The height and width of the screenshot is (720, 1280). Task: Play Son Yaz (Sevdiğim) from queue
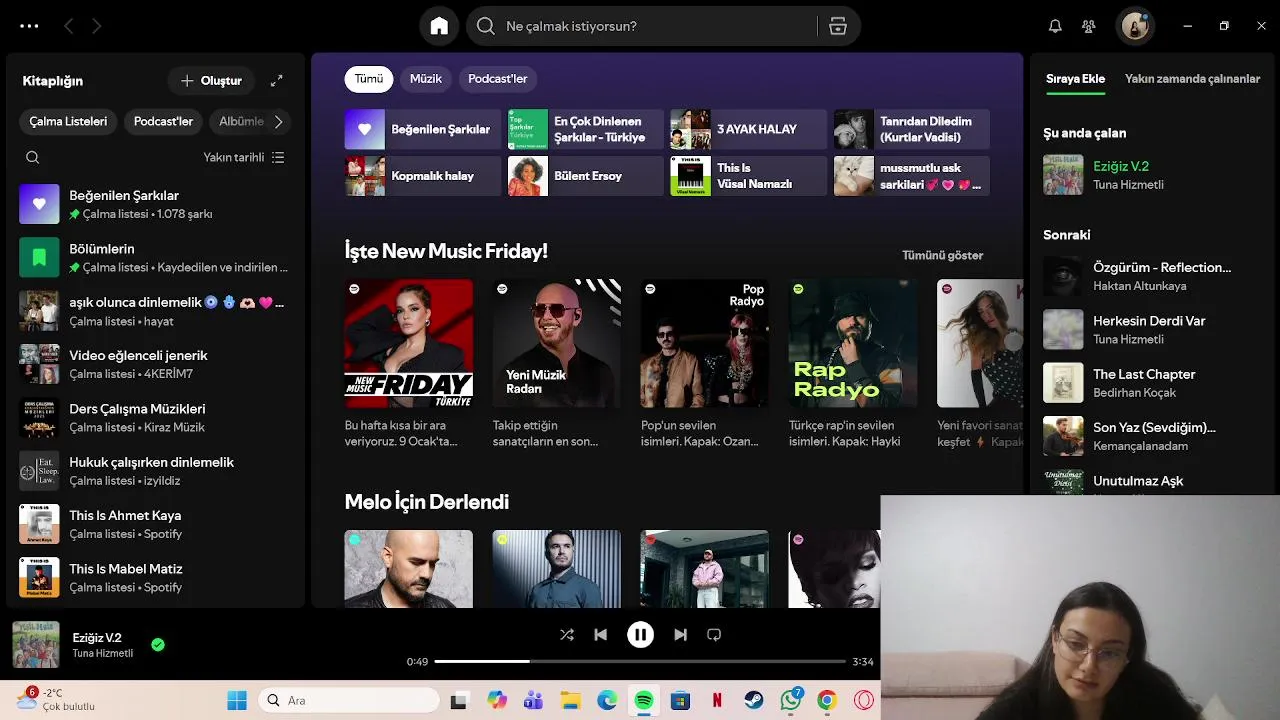pos(1150,436)
